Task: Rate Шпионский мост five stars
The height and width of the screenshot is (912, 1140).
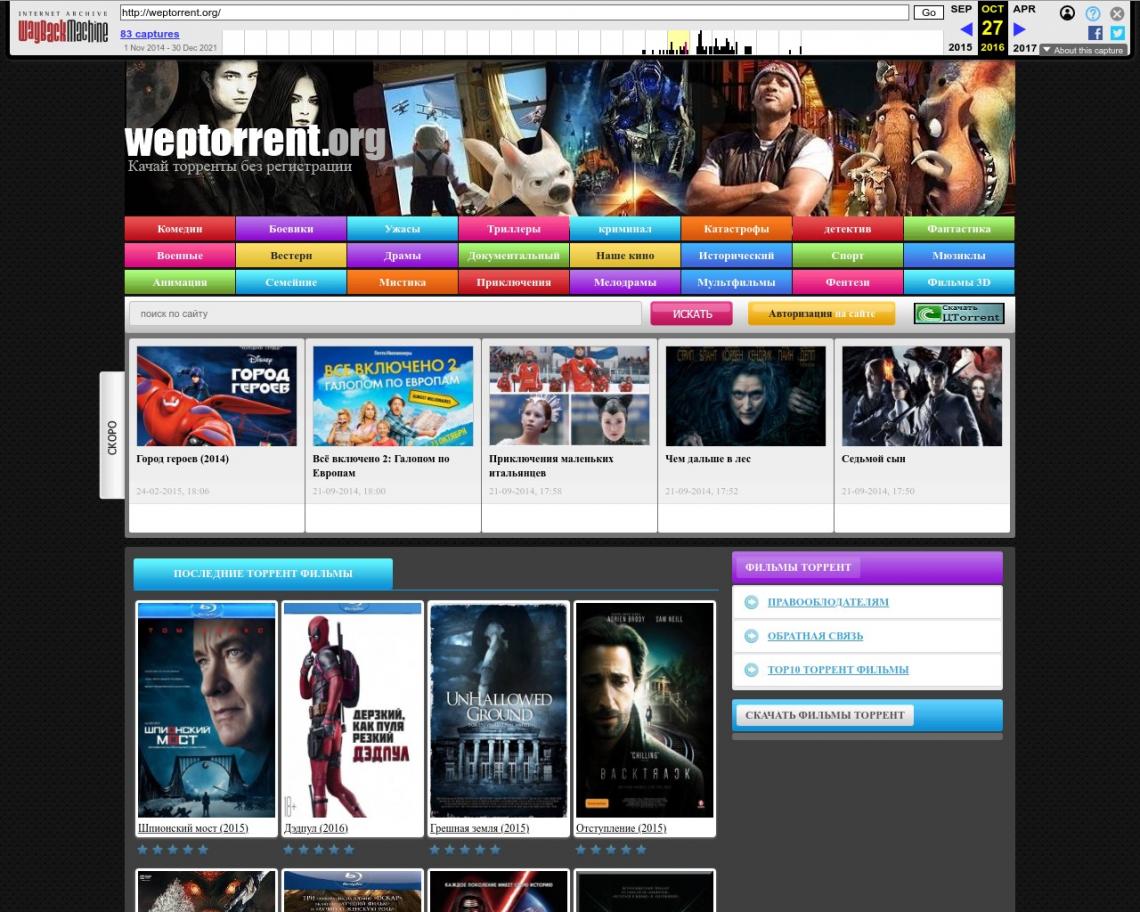Action: (203, 849)
